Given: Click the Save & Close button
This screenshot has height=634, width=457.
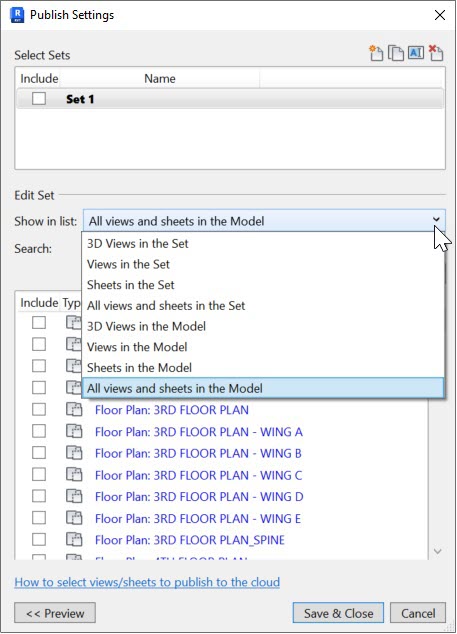Looking at the screenshot, I should click(339, 613).
